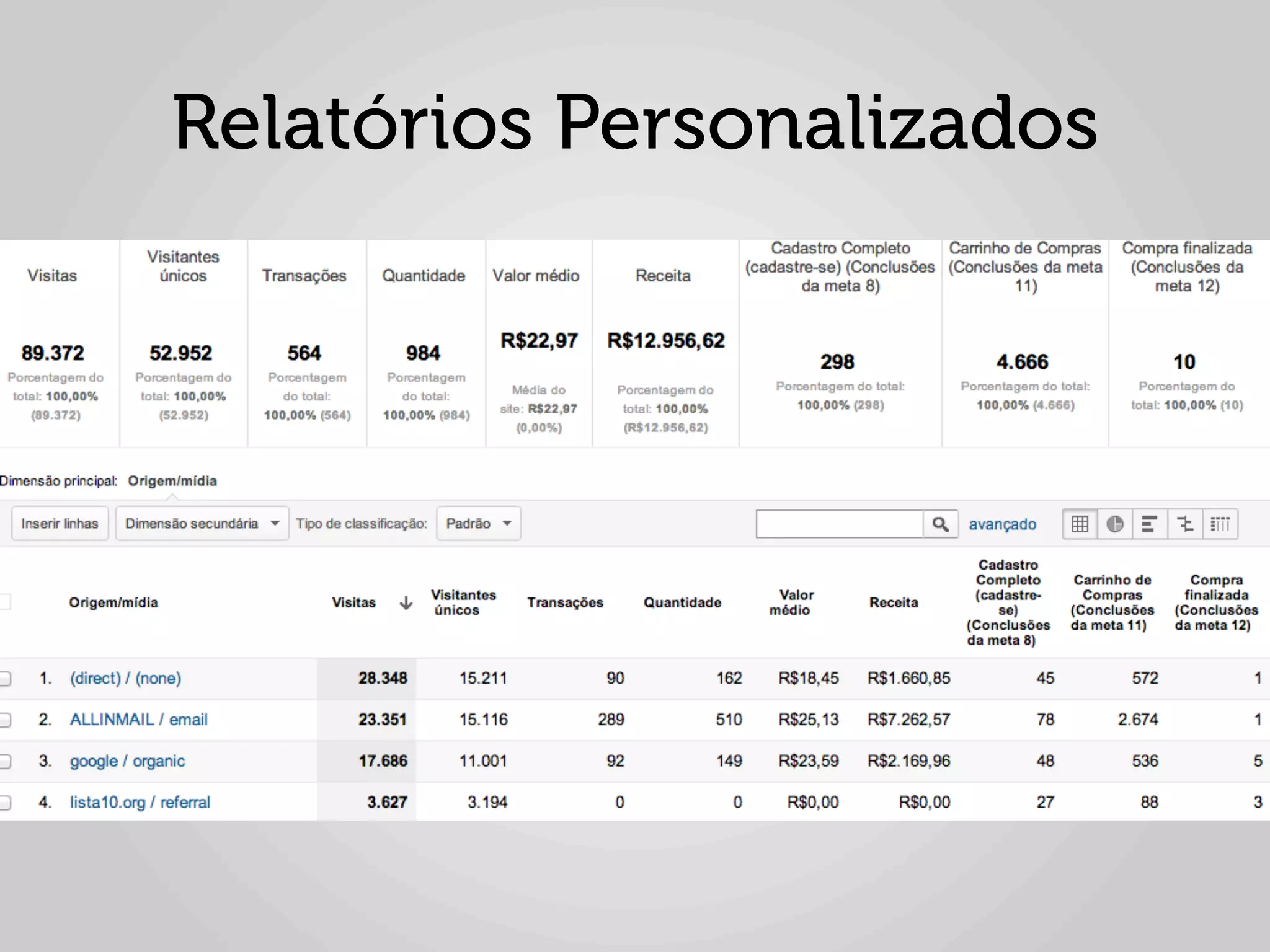The height and width of the screenshot is (952, 1270).
Task: Click the 984 Quantidade summary value
Action: point(423,353)
